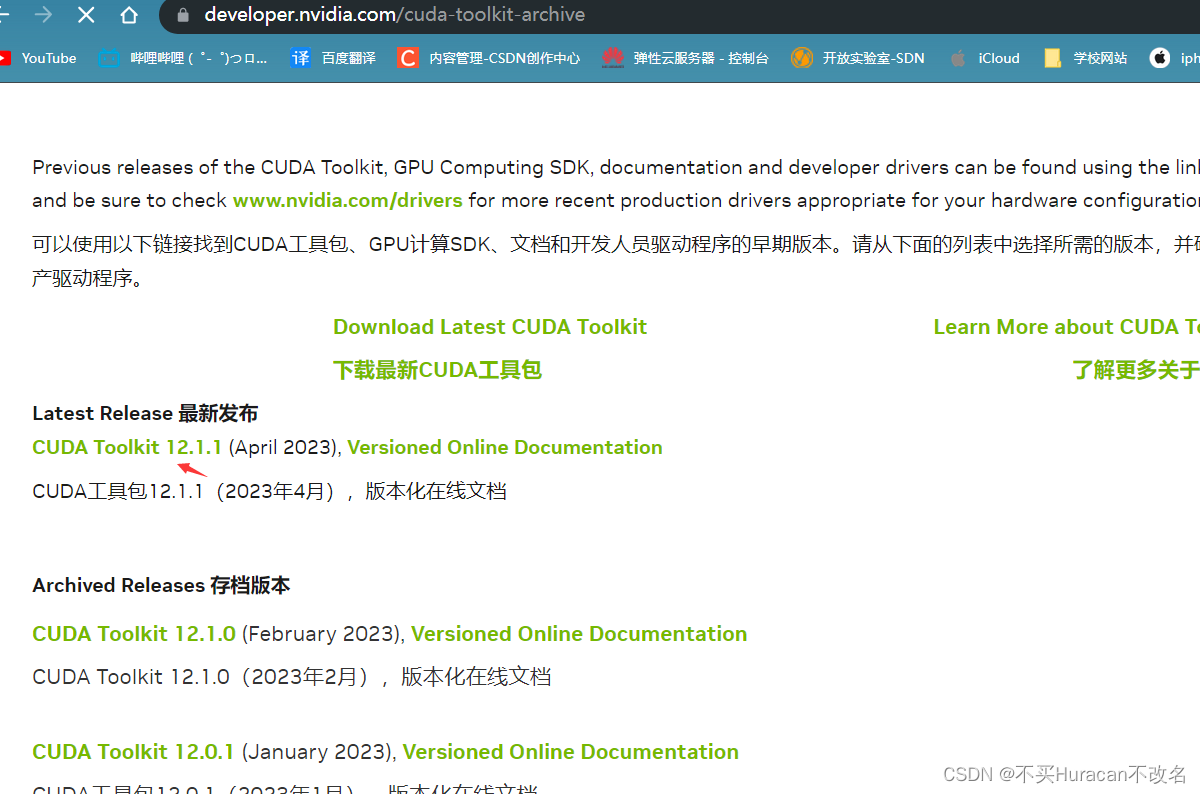
Task: Click the CSDN red C icon
Action: (x=407, y=58)
